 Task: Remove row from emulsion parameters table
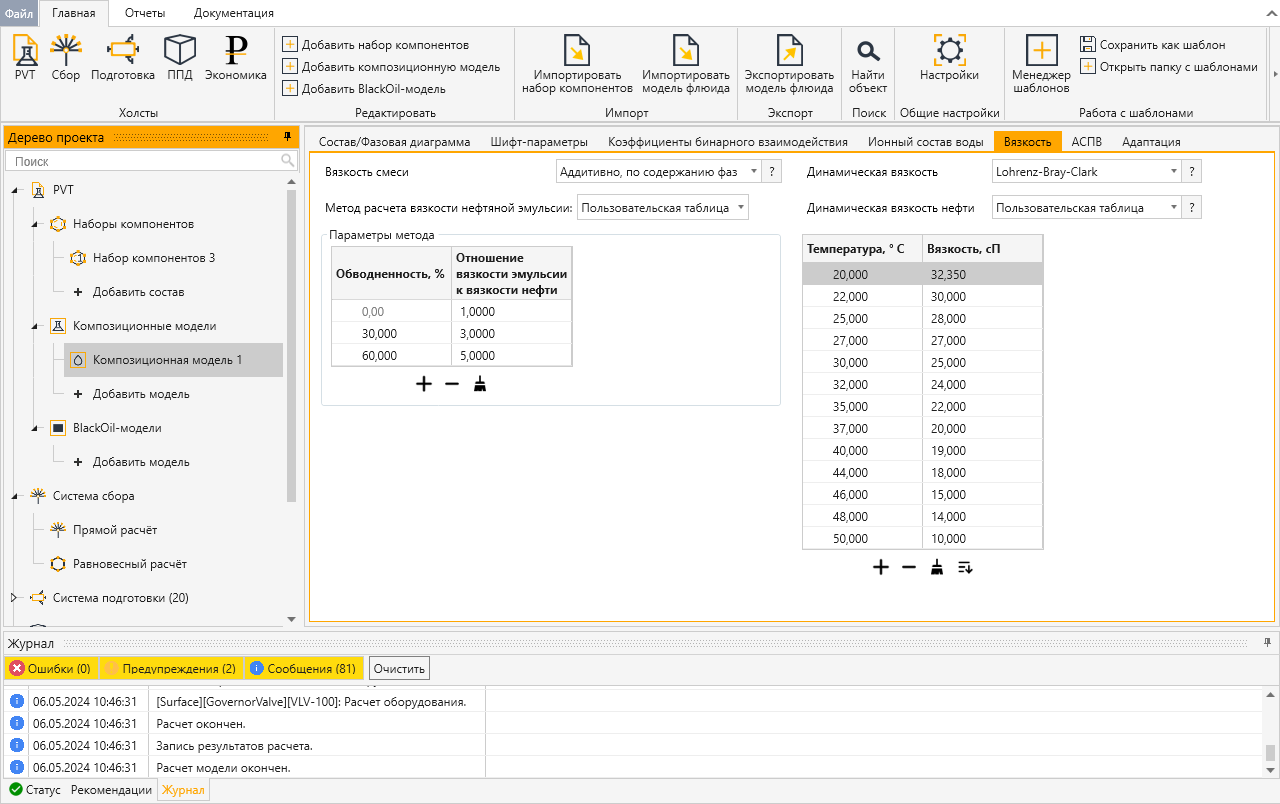tap(452, 384)
